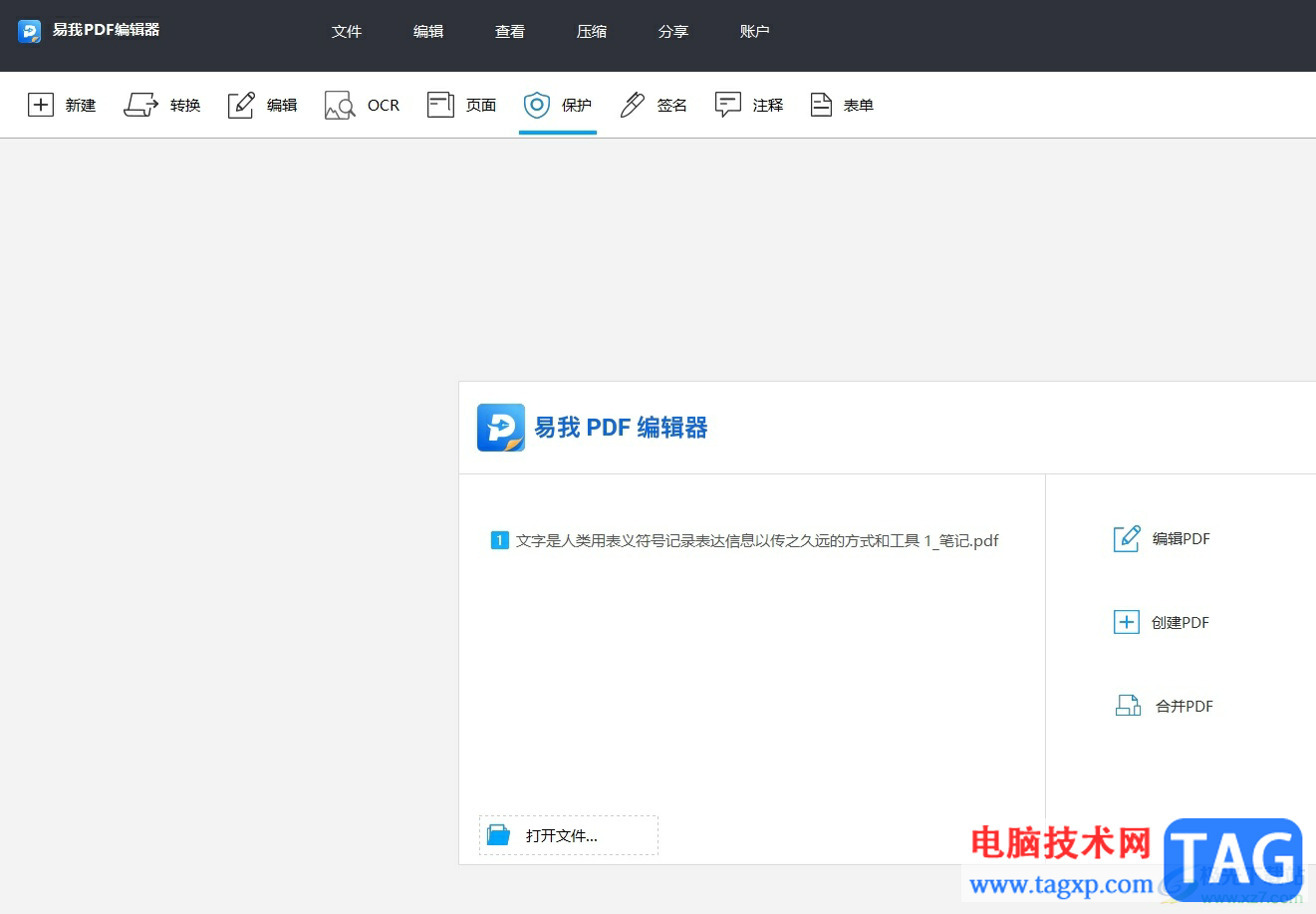
Task: Click the blue folder icon beside 打开文件
Action: click(498, 835)
